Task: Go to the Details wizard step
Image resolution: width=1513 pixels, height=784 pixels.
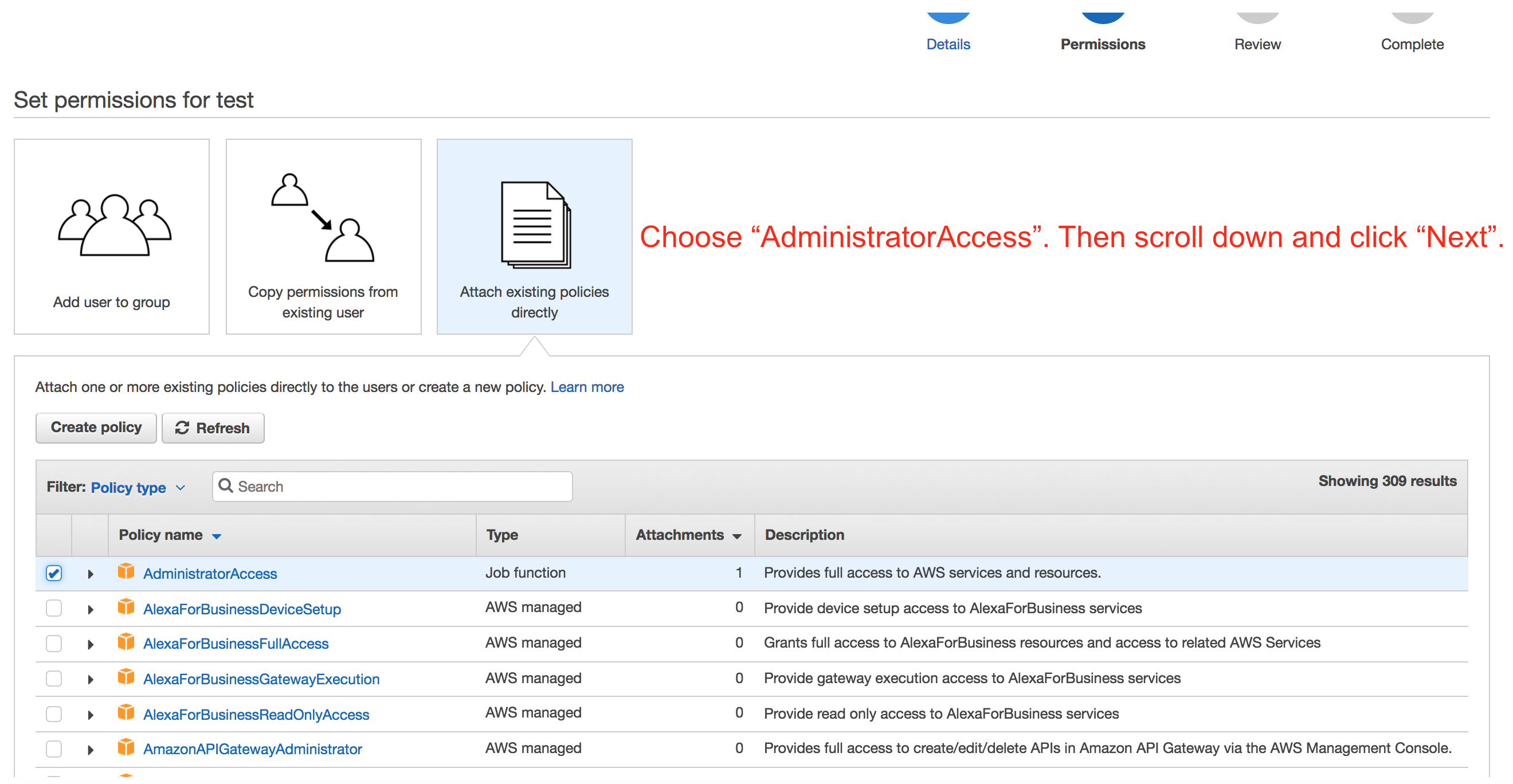Action: pos(947,44)
